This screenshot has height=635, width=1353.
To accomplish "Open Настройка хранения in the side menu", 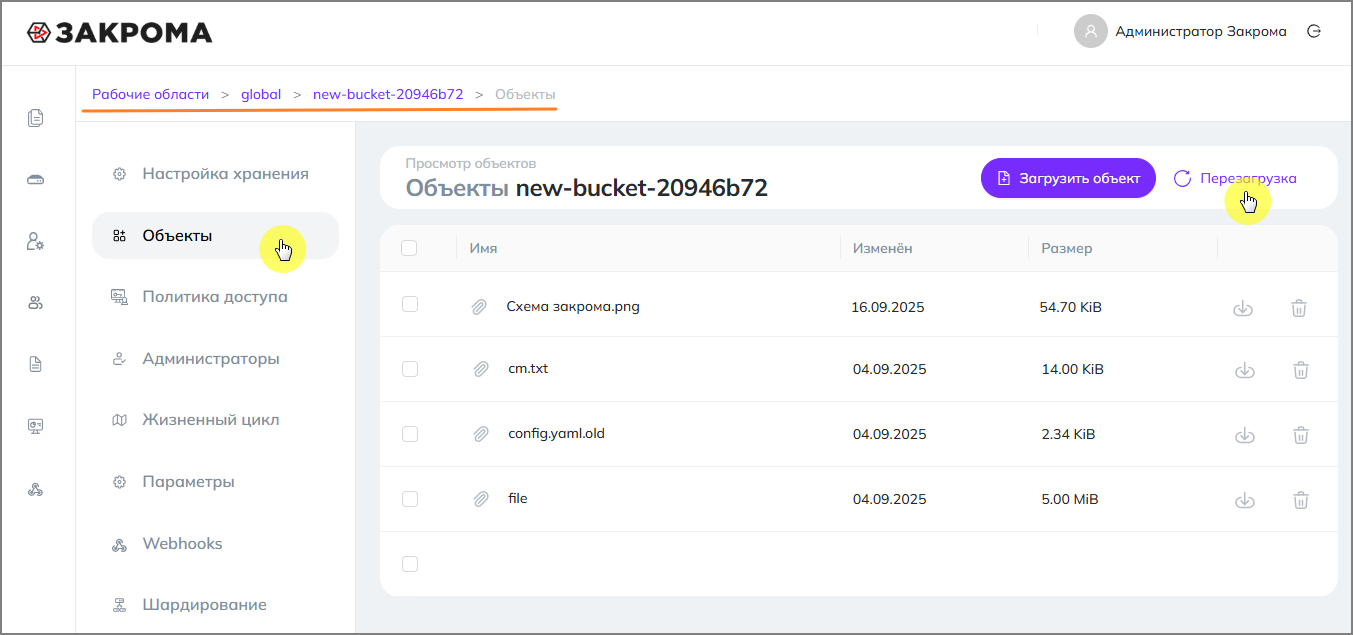I will point(225,174).
